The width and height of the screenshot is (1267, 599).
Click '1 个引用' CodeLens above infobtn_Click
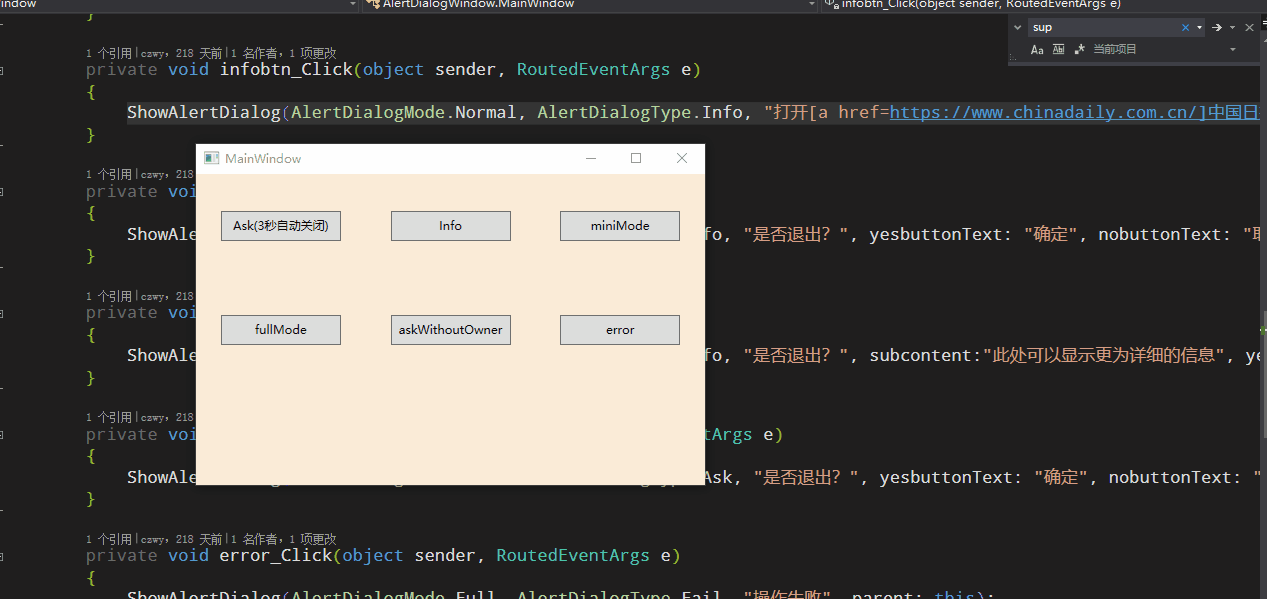109,53
